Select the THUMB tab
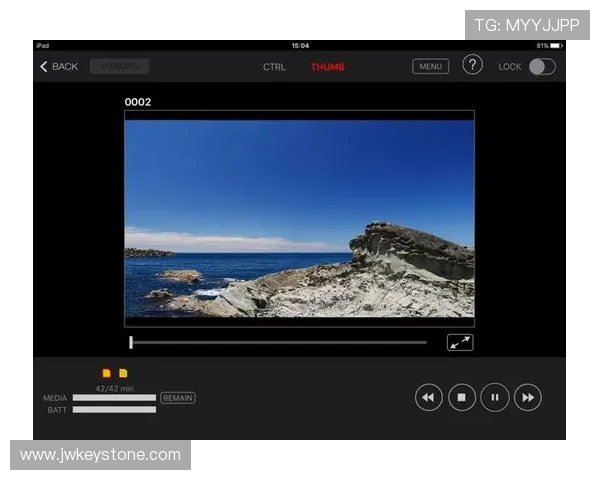 tap(327, 67)
